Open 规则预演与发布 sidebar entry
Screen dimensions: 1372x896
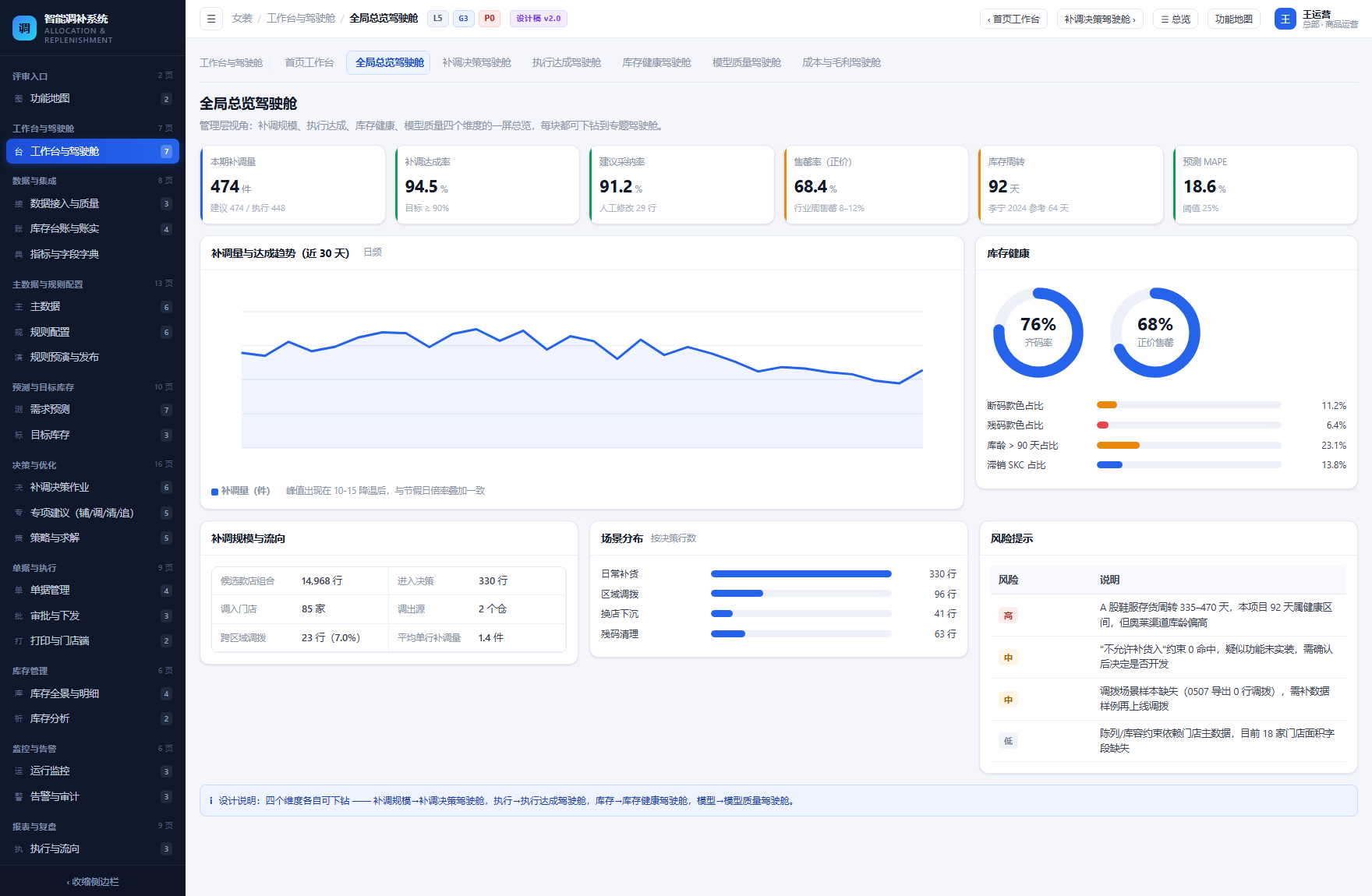(93, 357)
